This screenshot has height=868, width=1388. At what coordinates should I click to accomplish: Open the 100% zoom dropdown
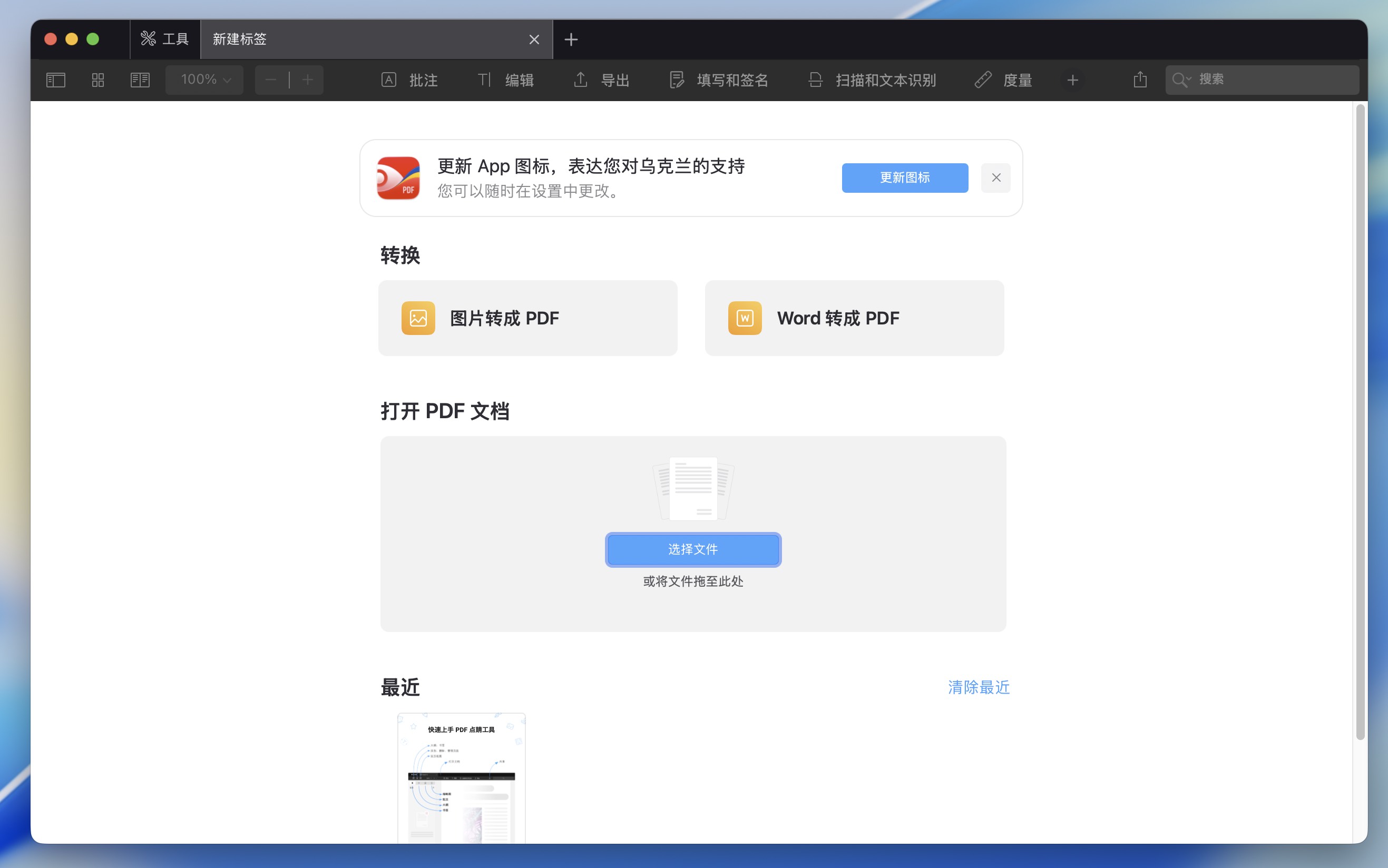click(x=204, y=80)
